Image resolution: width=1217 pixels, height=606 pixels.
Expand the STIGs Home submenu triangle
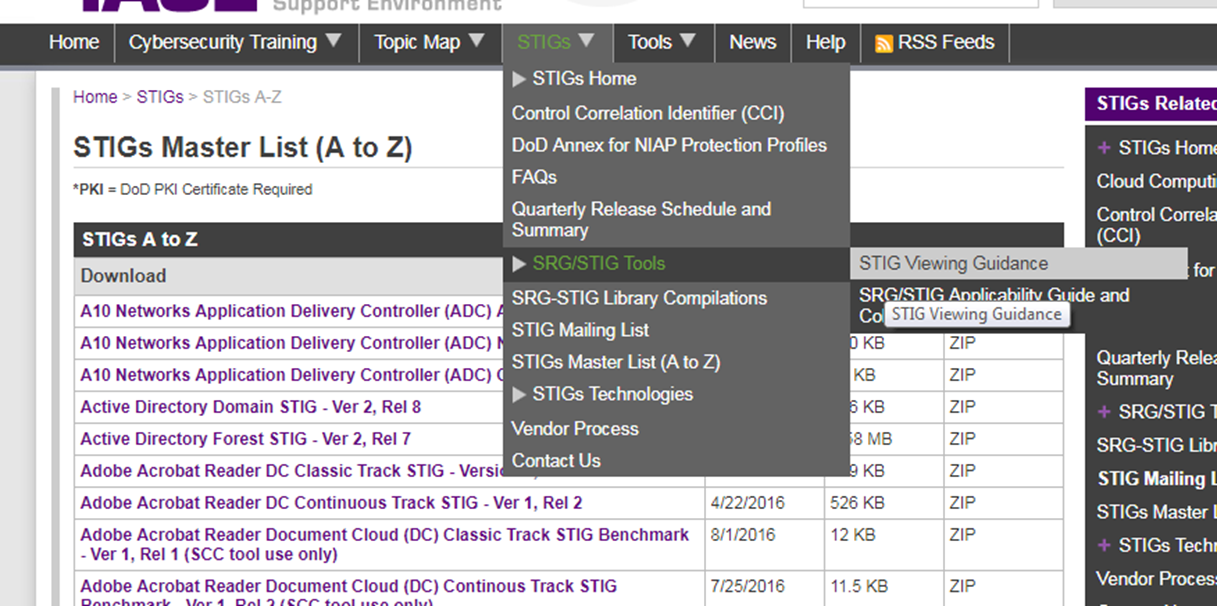pos(519,79)
